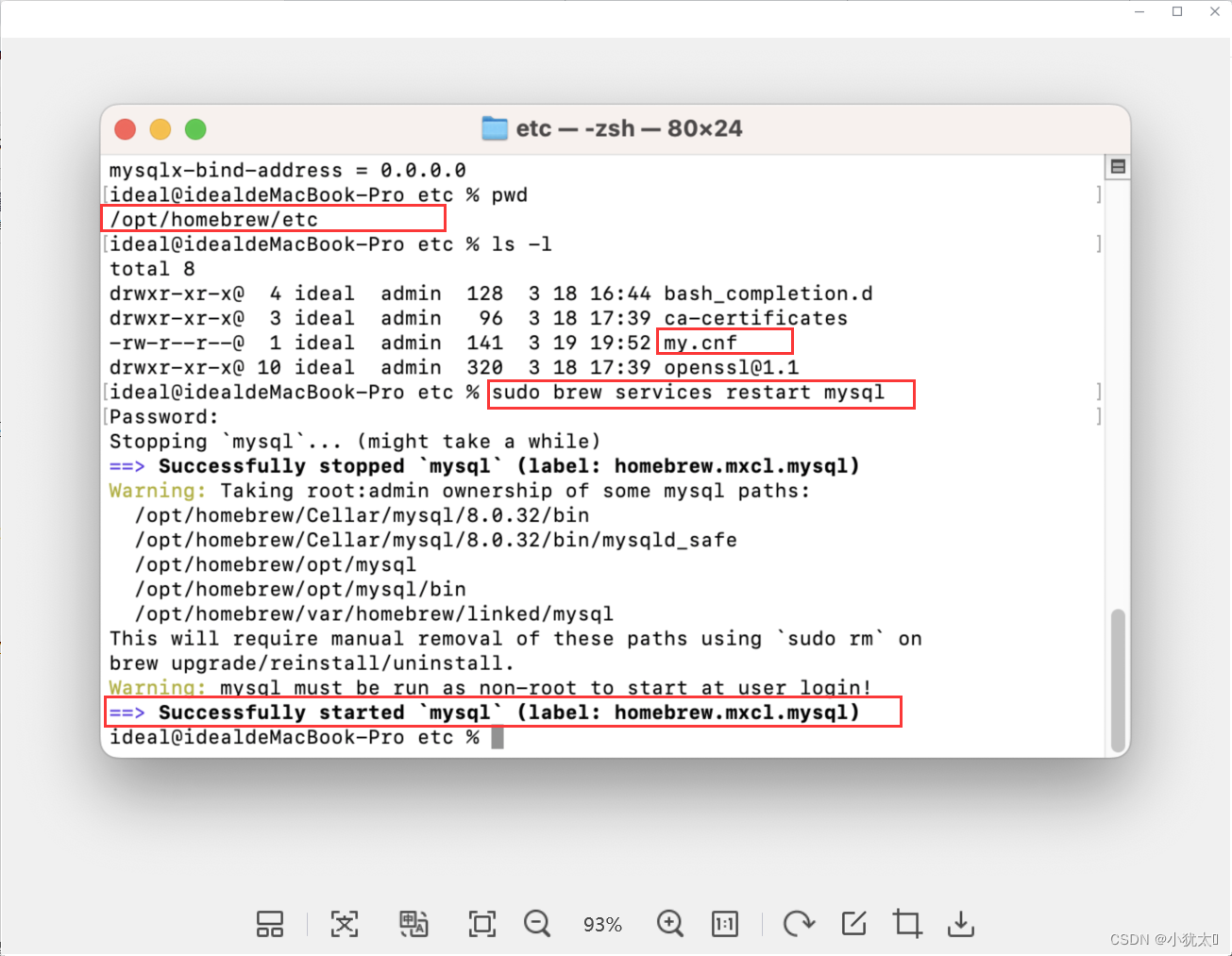
Task: Click the 'my.cnf' file name
Action: click(700, 344)
